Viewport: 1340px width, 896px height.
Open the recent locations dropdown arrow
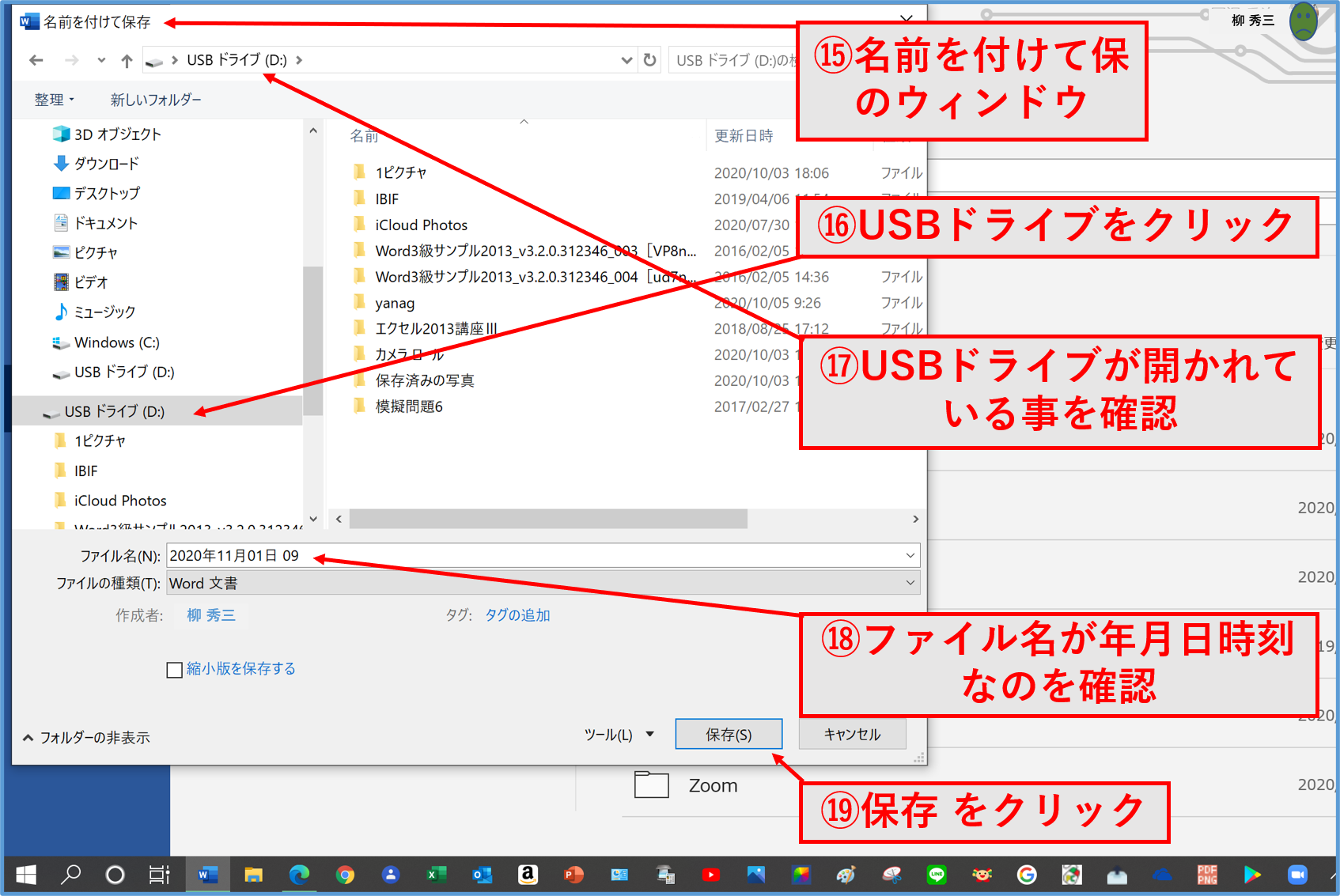pos(101,60)
